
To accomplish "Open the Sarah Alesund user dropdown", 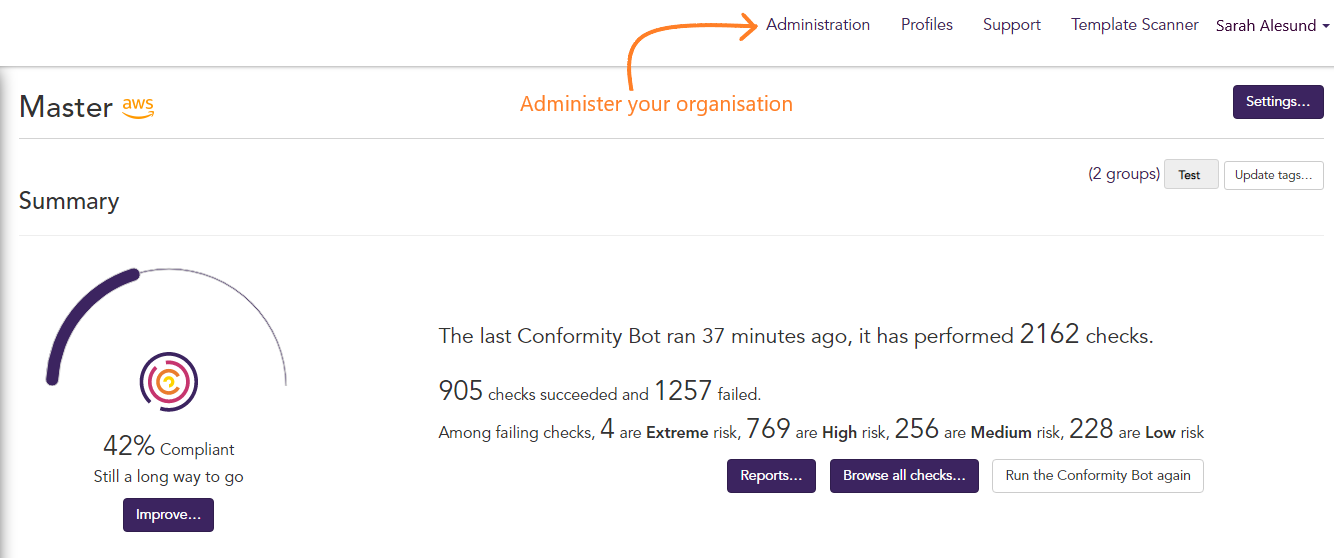I will pyautogui.click(x=1272, y=26).
